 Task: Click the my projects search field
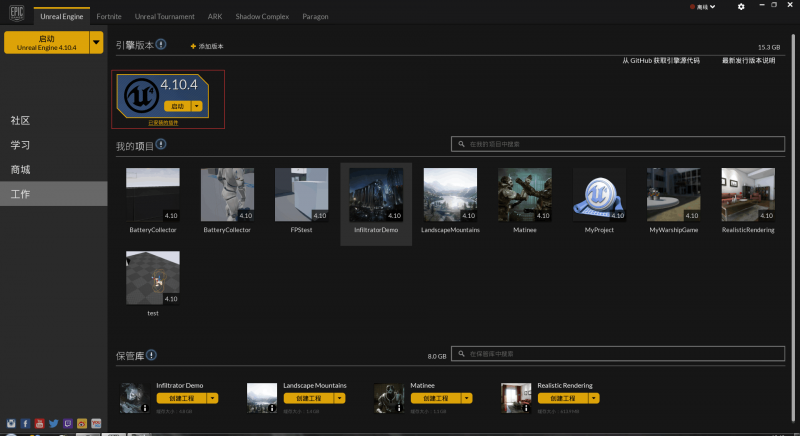point(618,144)
